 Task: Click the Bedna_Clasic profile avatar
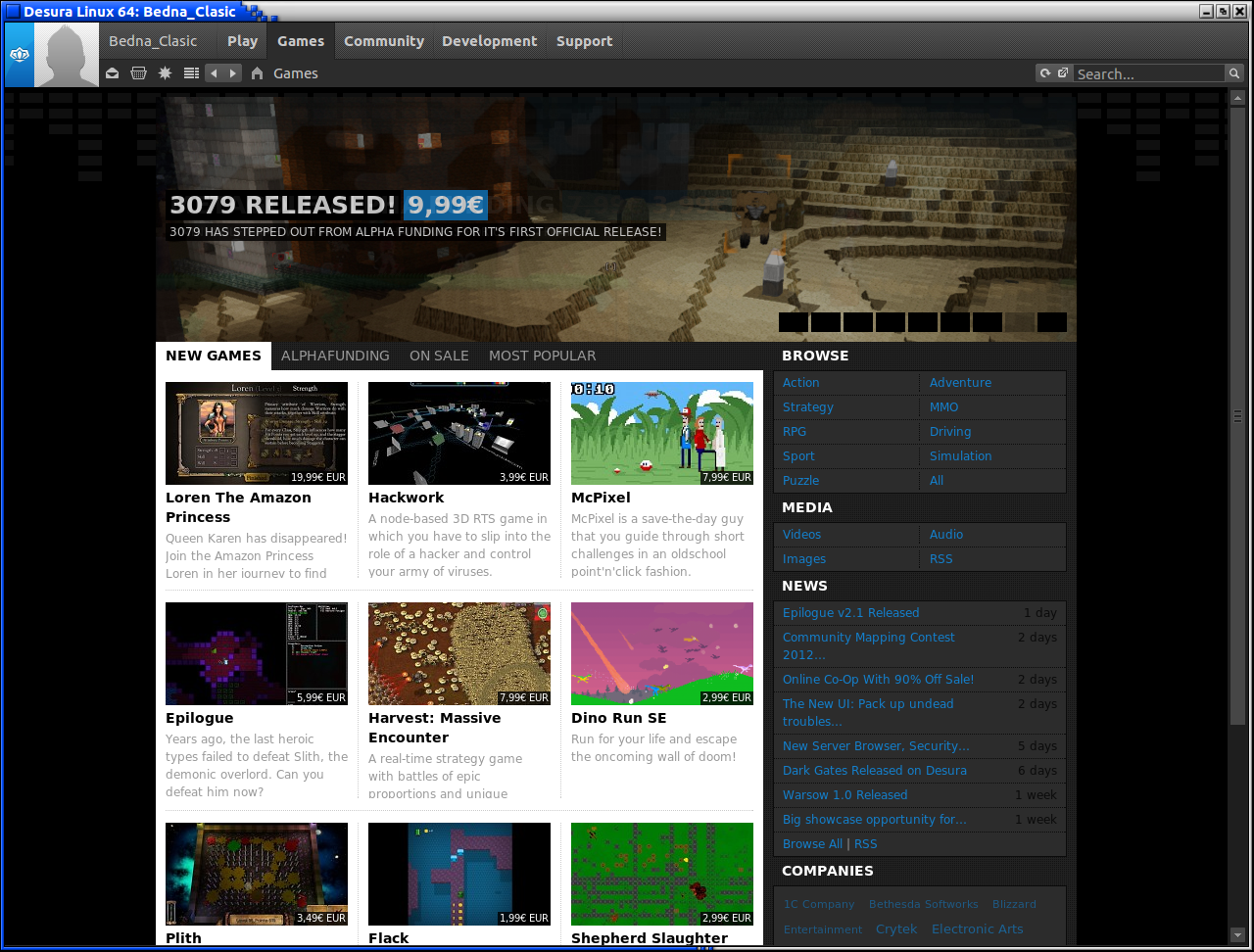[x=67, y=55]
